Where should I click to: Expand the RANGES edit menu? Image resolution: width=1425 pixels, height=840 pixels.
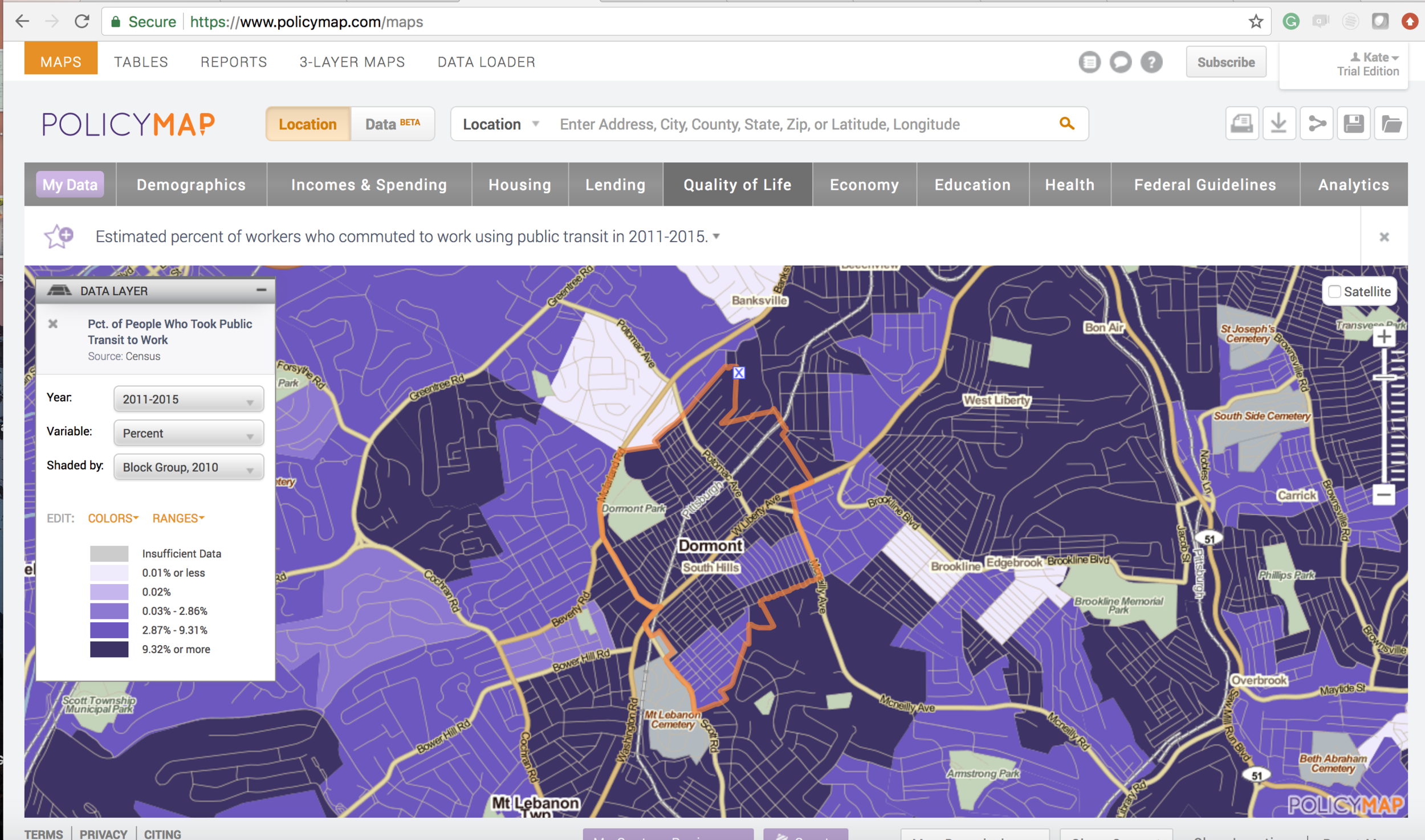coord(178,518)
